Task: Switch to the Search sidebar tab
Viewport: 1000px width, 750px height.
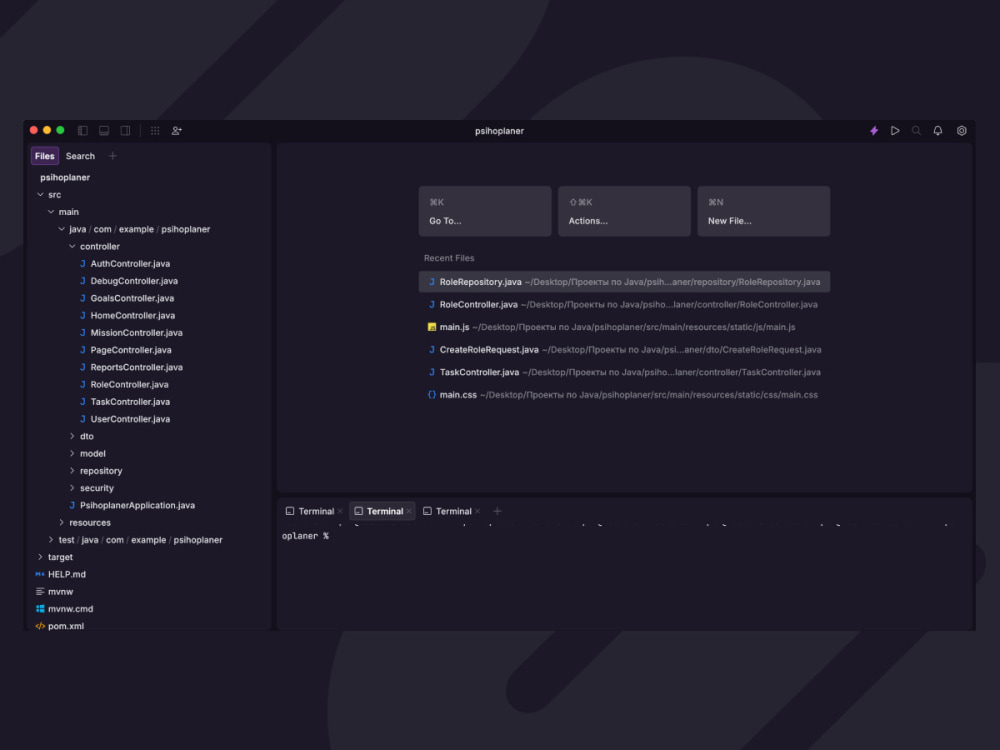Action: (80, 156)
